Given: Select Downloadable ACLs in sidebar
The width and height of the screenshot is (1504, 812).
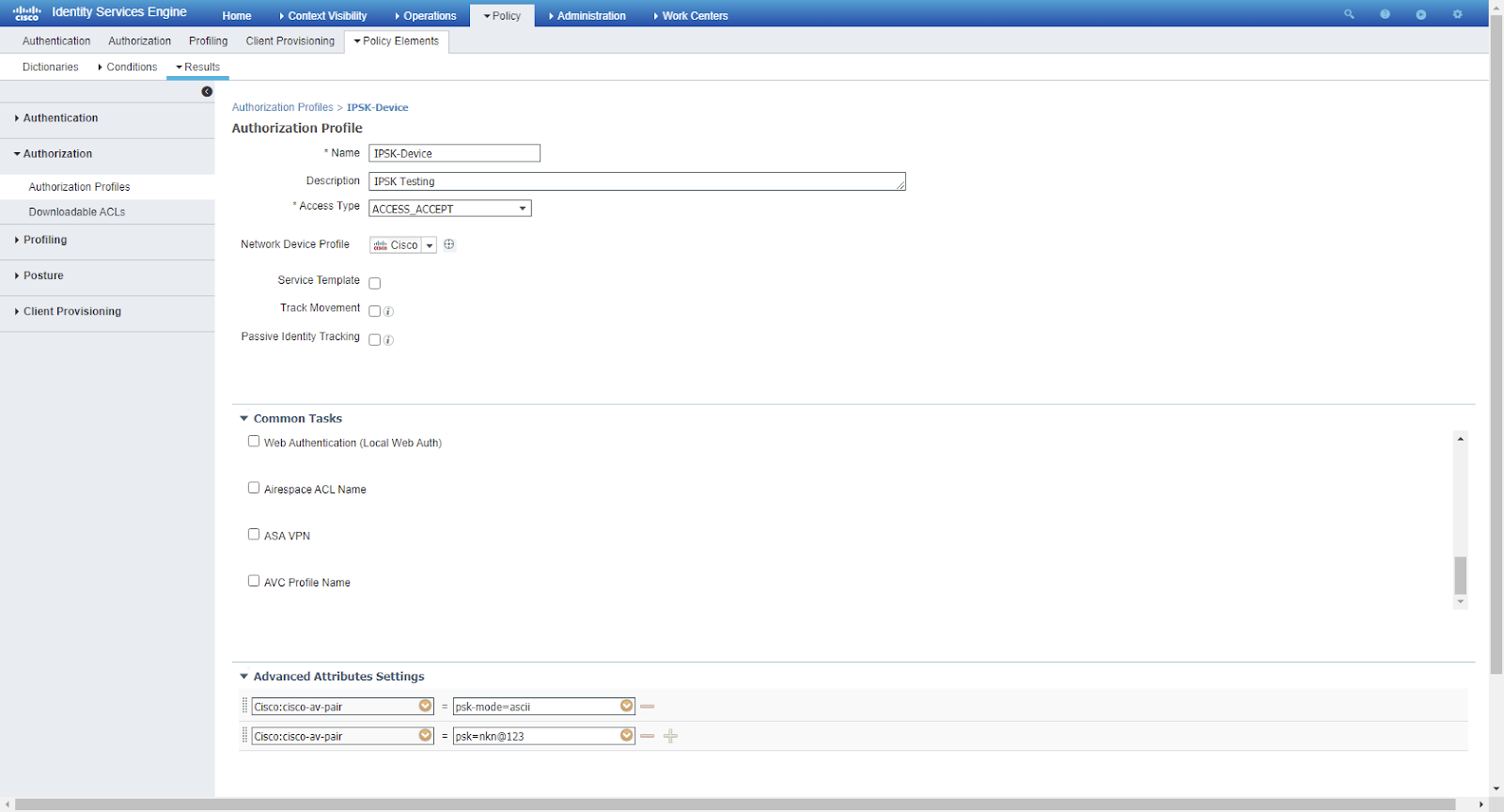Looking at the screenshot, I should 77,212.
